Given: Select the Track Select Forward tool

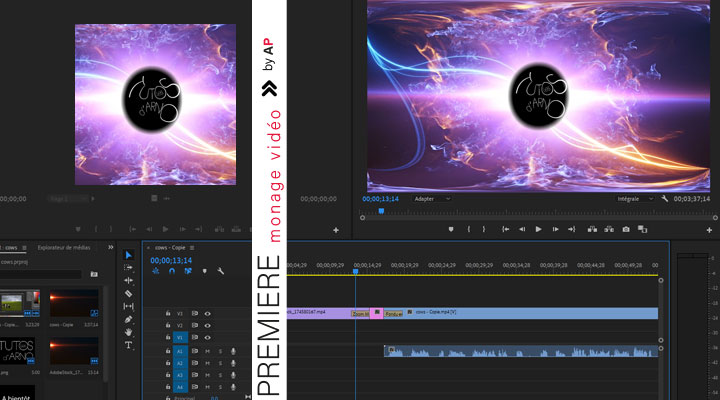Looking at the screenshot, I should (x=129, y=267).
